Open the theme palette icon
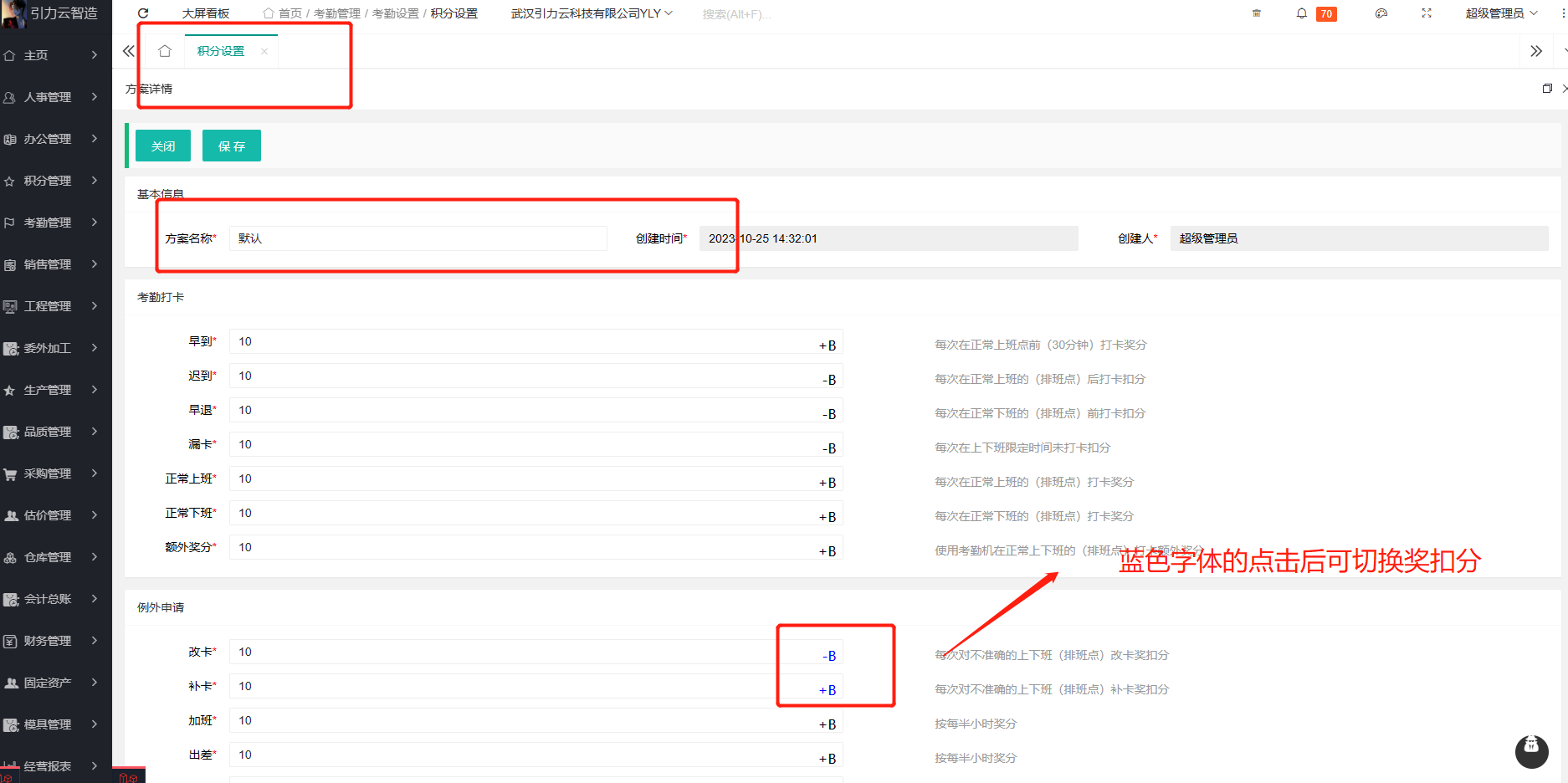This screenshot has width=1568, height=783. click(x=1381, y=13)
